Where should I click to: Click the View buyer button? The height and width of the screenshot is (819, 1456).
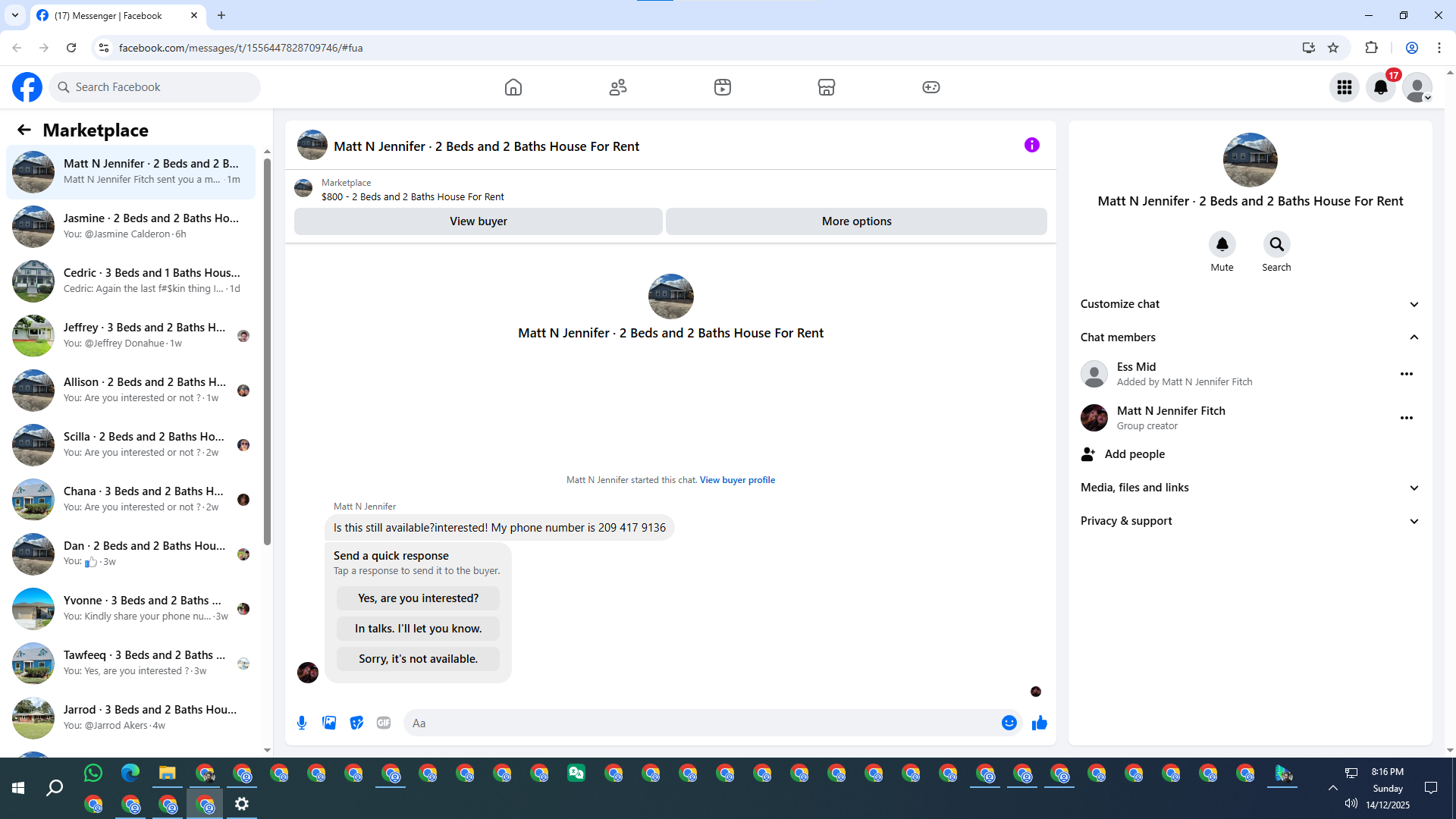tap(479, 221)
